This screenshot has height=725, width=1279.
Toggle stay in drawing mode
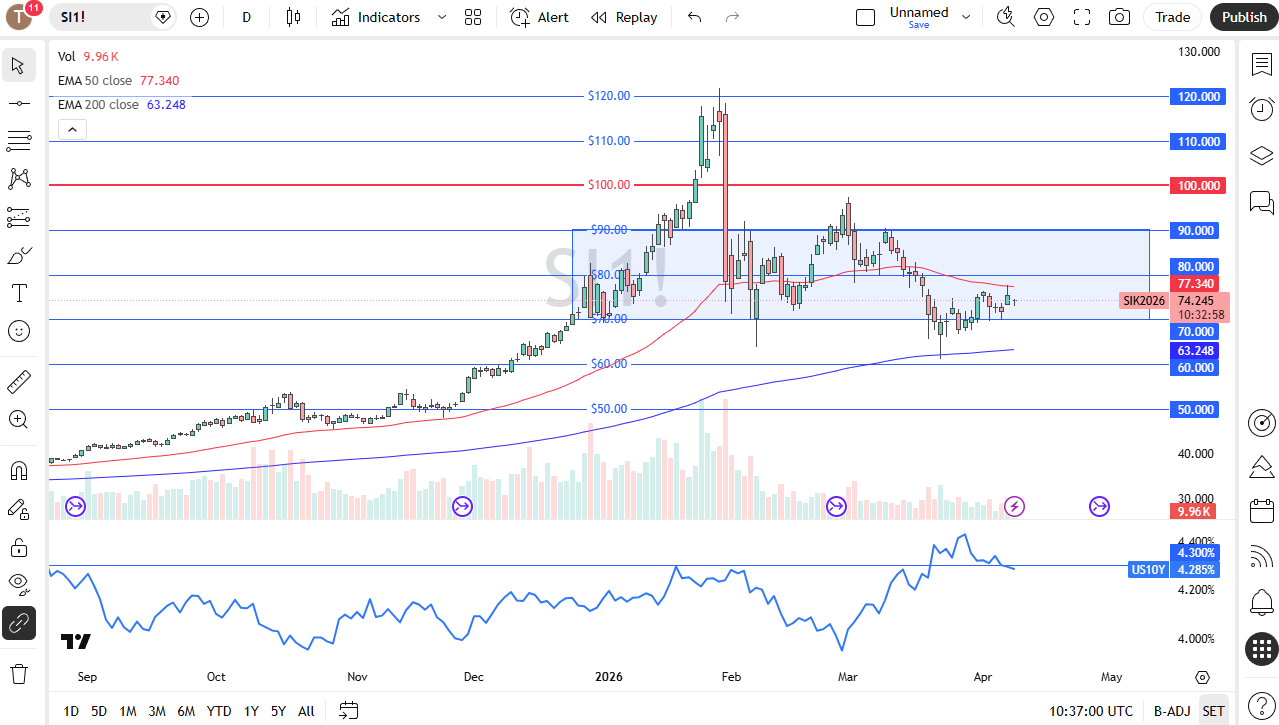click(18, 509)
